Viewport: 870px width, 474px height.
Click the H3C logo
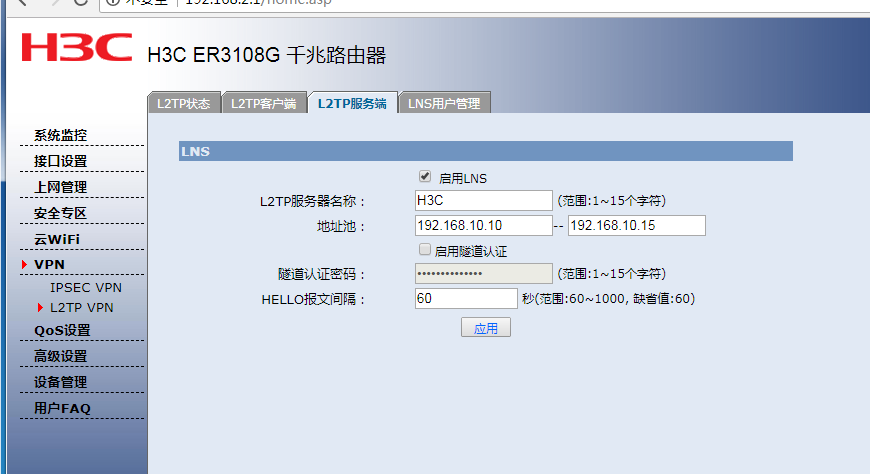(77, 47)
